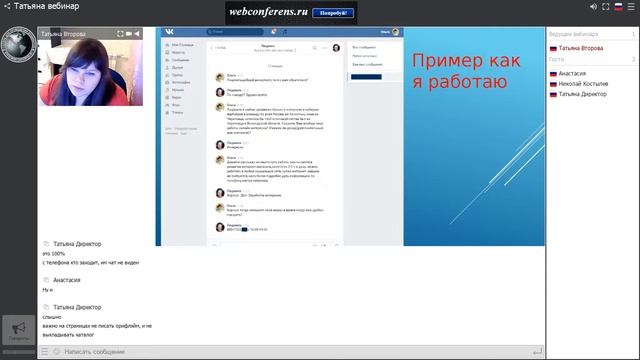Click the icon beside last Татьяна Директор message
This screenshot has width=640, height=360.
[x=46, y=307]
